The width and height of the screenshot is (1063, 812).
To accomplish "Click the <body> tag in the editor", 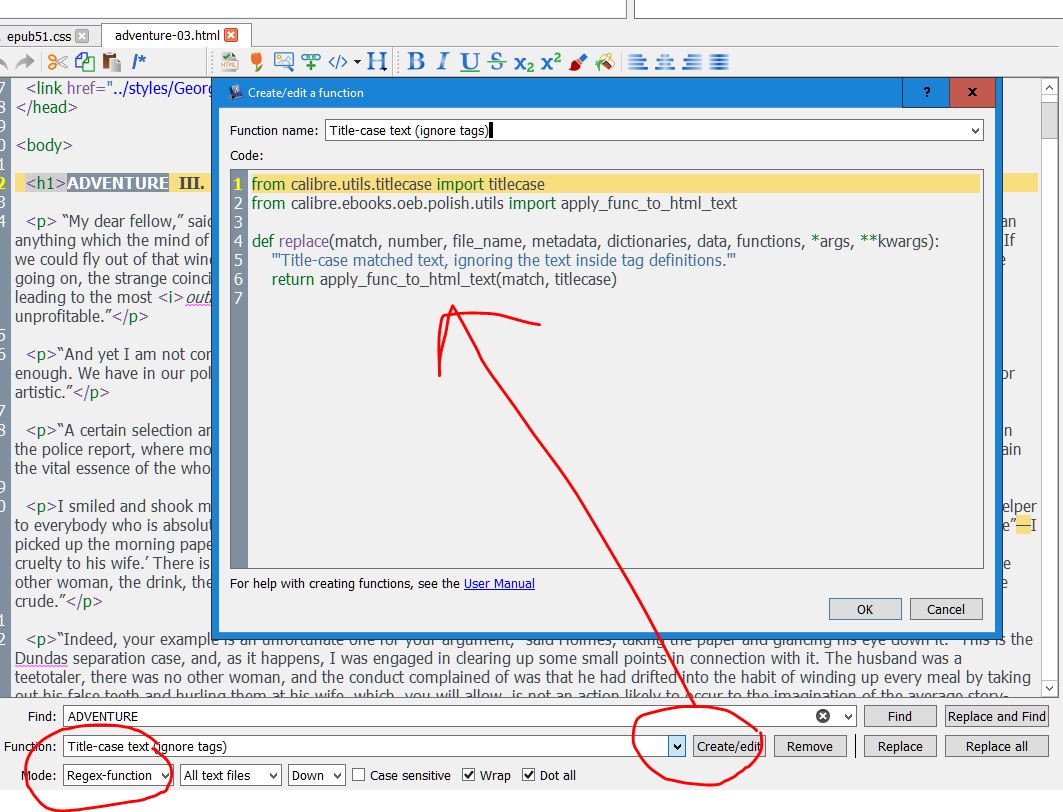I will coord(44,145).
